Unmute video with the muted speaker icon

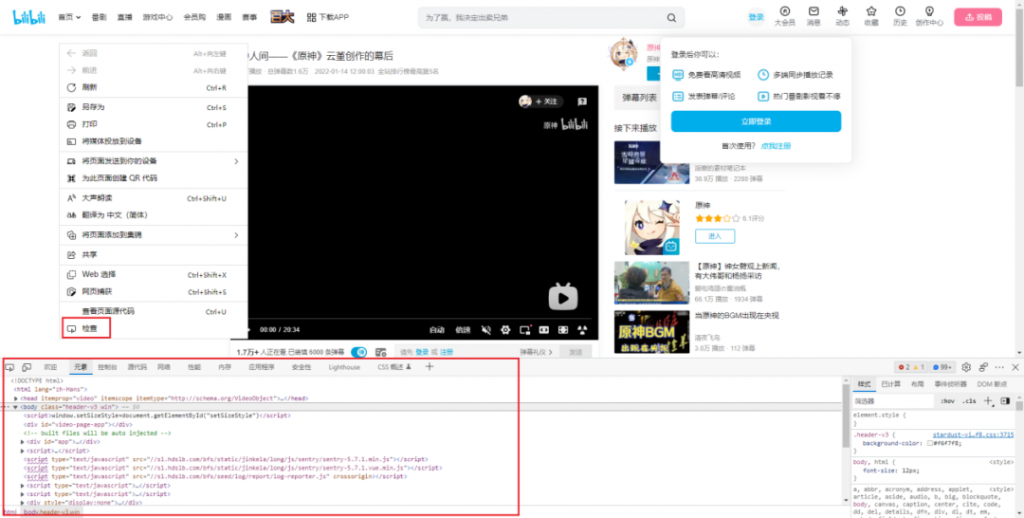(x=485, y=330)
